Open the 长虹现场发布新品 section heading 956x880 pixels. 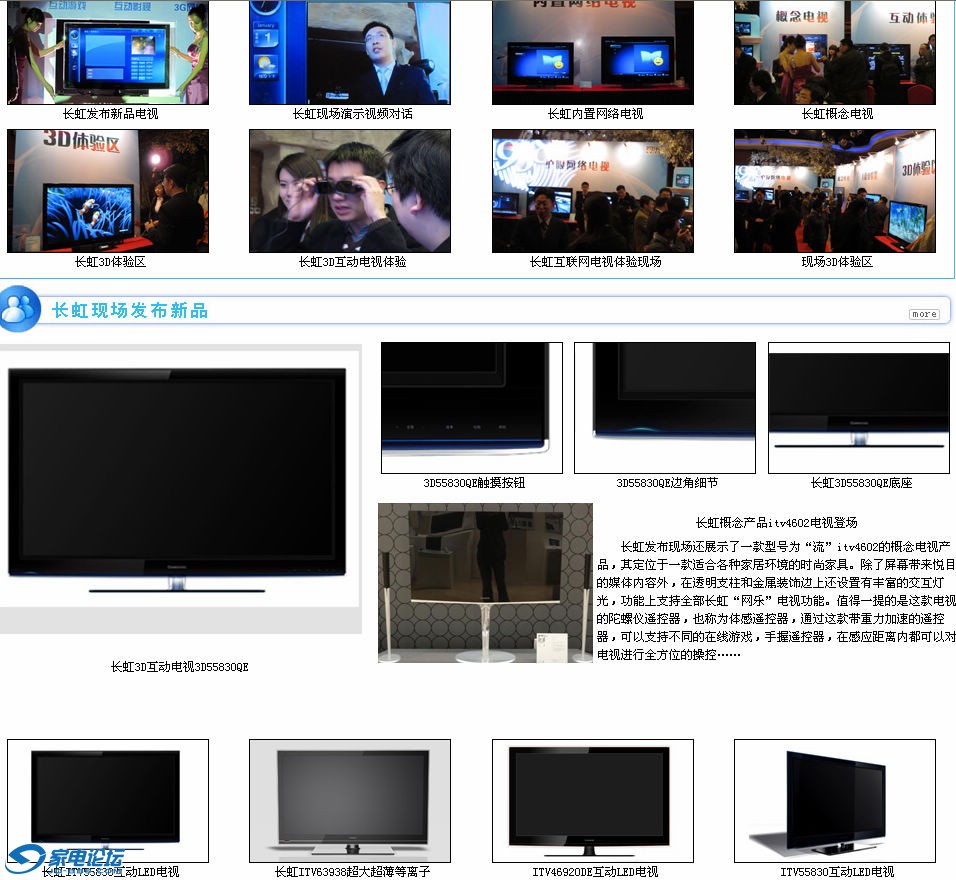pos(130,311)
